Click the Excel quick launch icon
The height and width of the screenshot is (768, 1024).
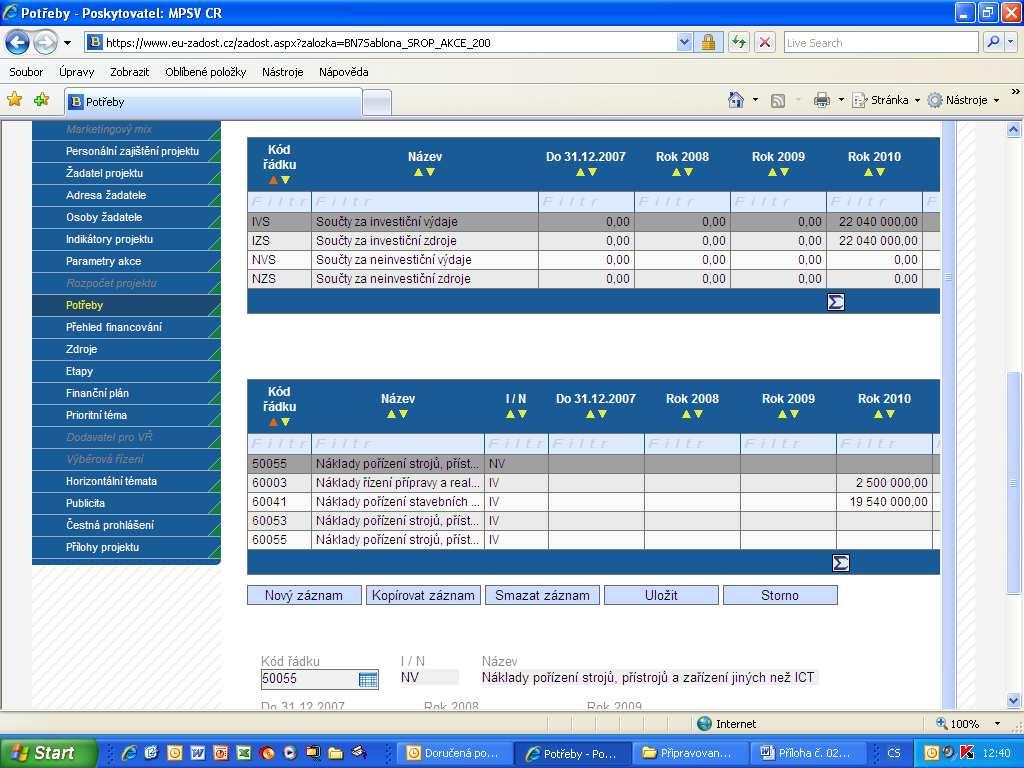243,753
